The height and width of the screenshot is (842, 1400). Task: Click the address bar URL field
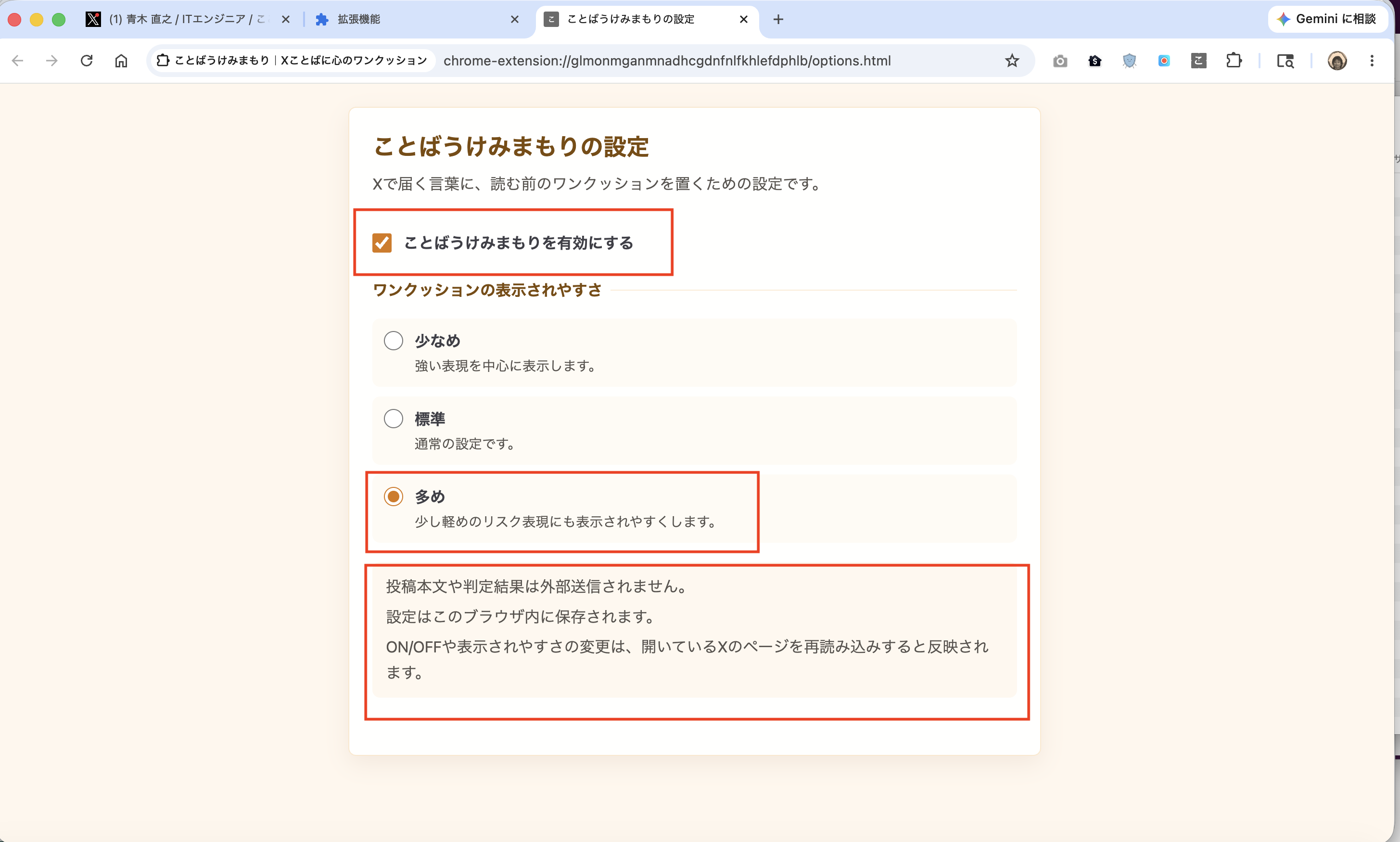(x=666, y=61)
